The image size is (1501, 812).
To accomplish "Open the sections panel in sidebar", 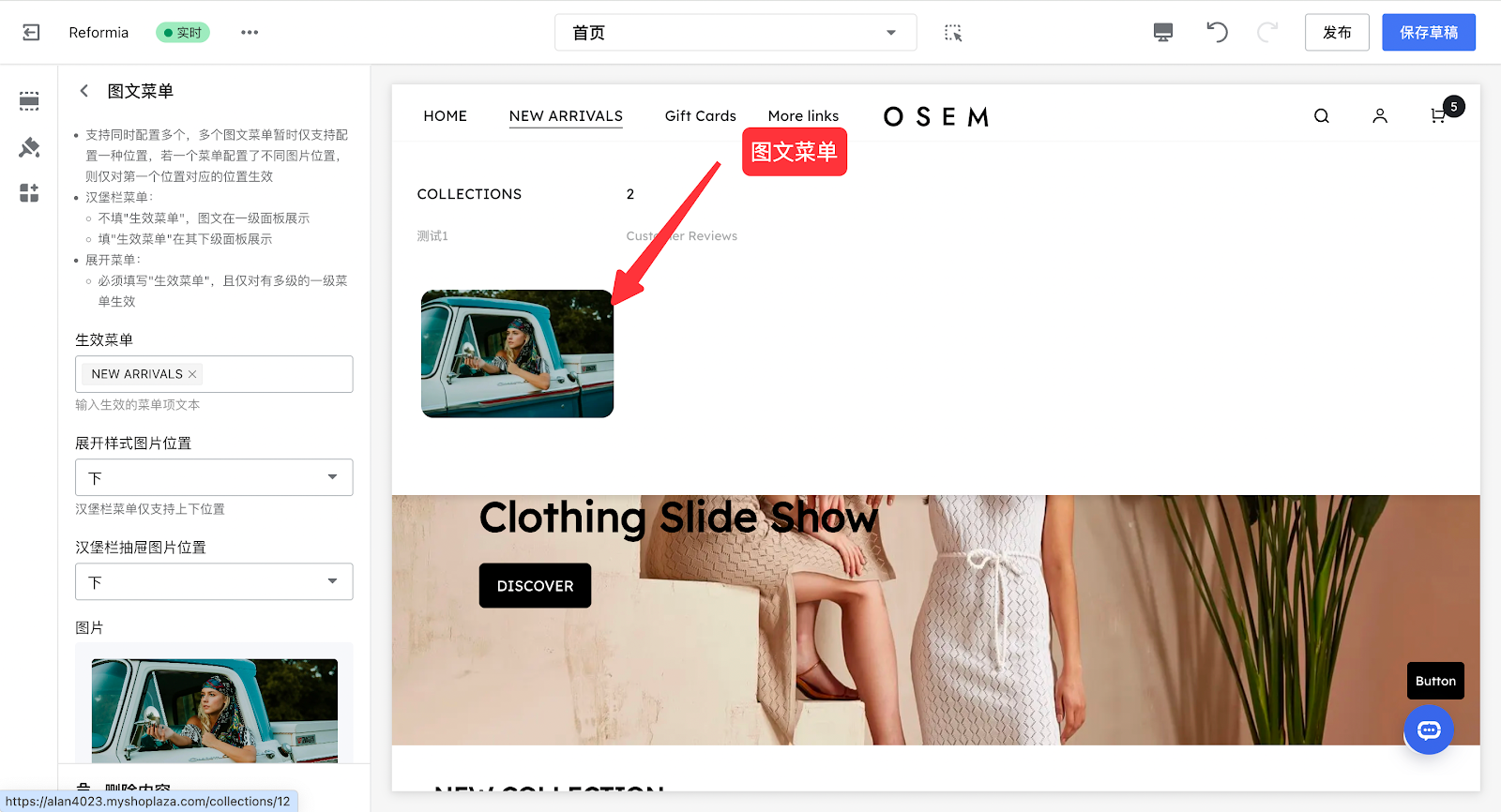I will [29, 101].
